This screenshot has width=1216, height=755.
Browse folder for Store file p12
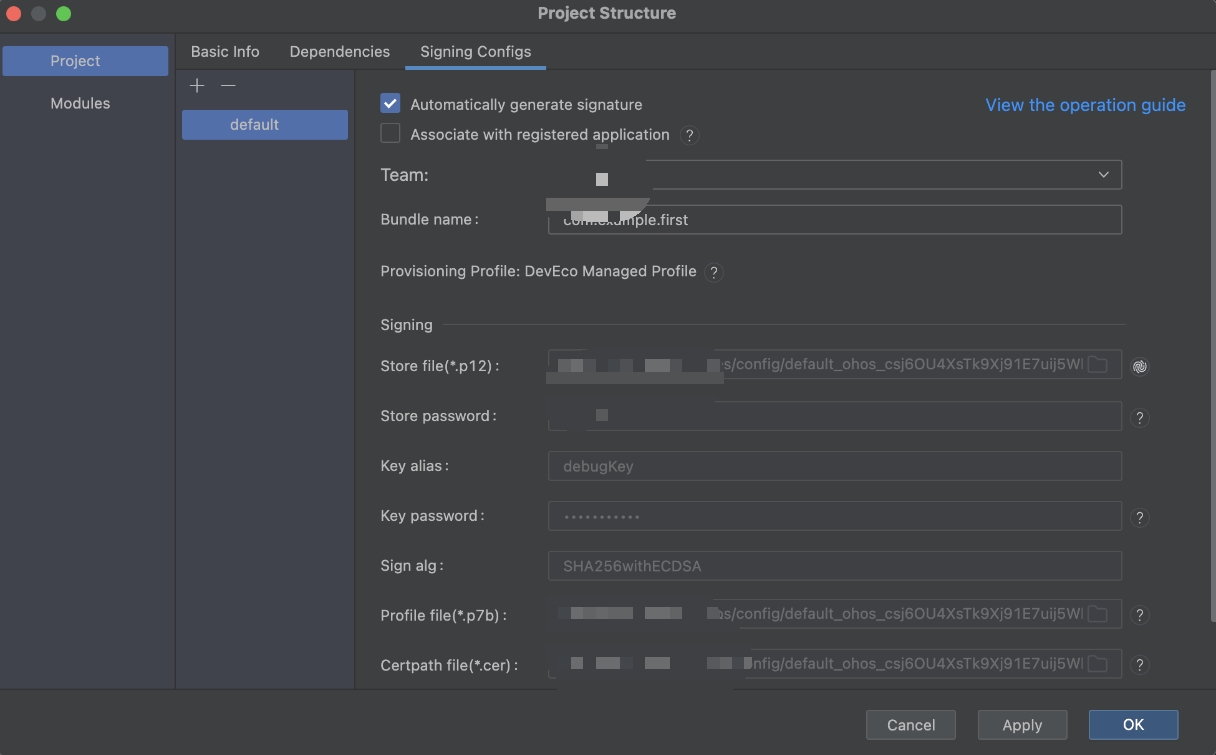1098,365
